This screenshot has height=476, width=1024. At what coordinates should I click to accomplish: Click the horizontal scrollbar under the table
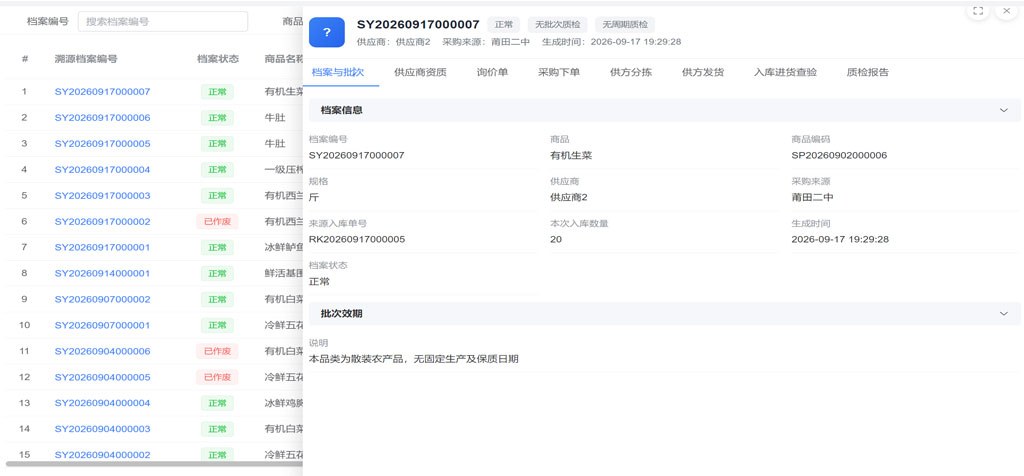coord(155,464)
